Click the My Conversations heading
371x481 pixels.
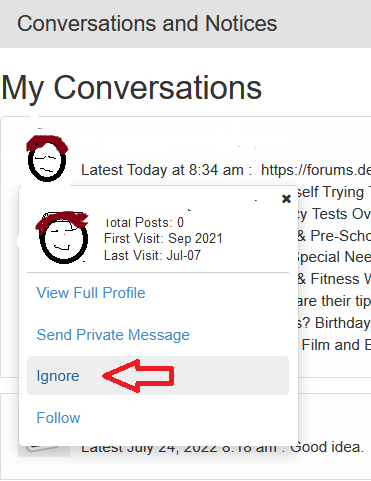click(132, 88)
